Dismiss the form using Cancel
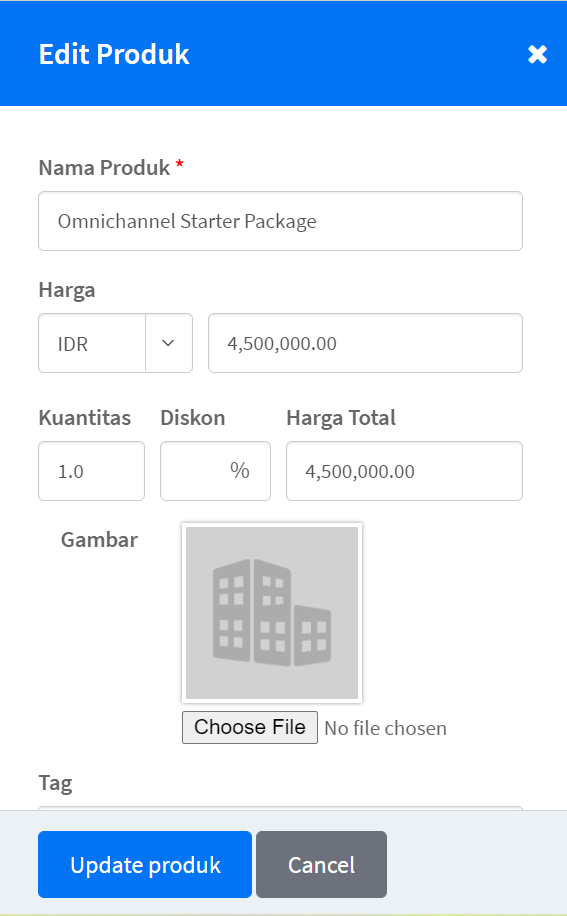The height and width of the screenshot is (916, 567). [321, 865]
